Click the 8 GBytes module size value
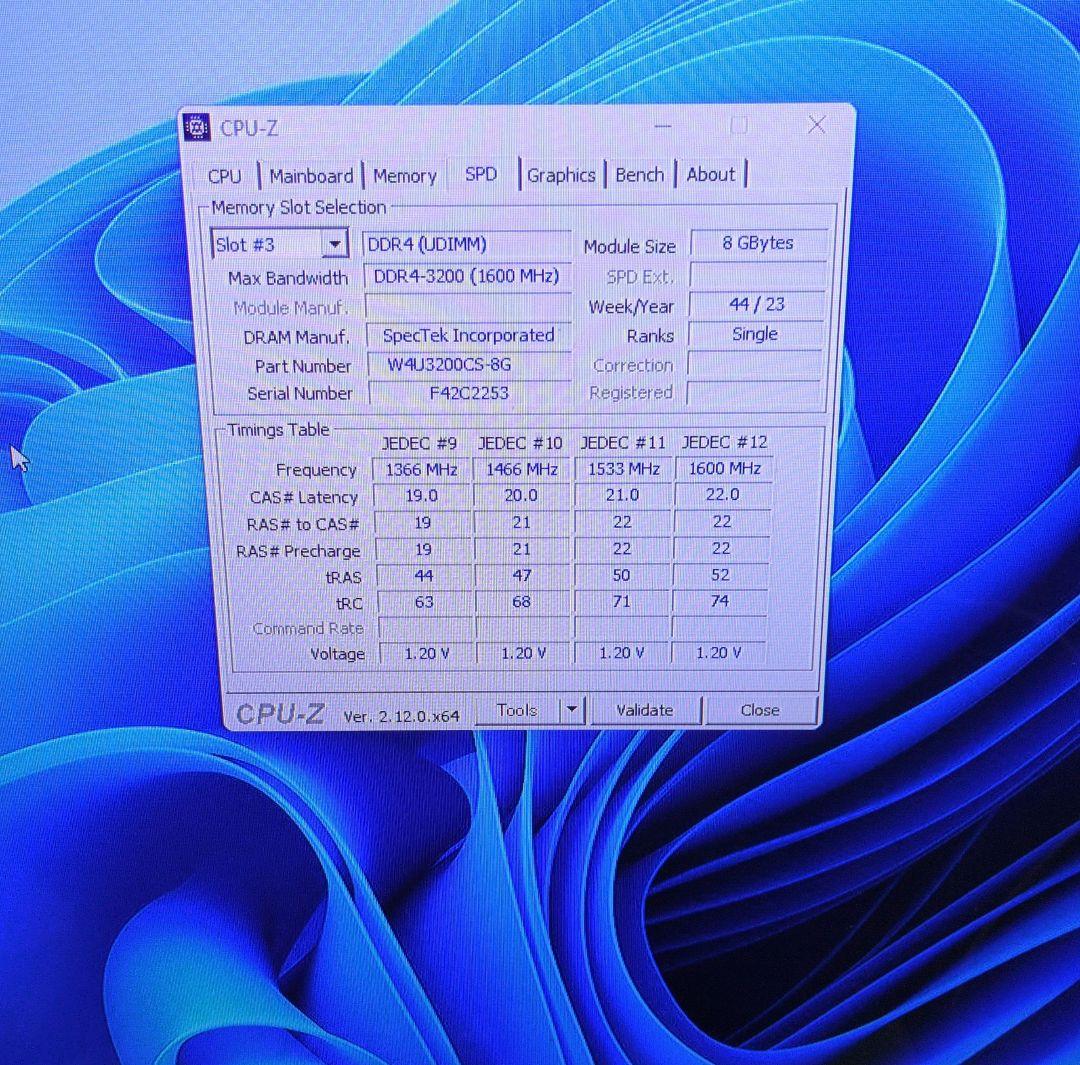Viewport: 1080px width, 1065px height. [758, 243]
